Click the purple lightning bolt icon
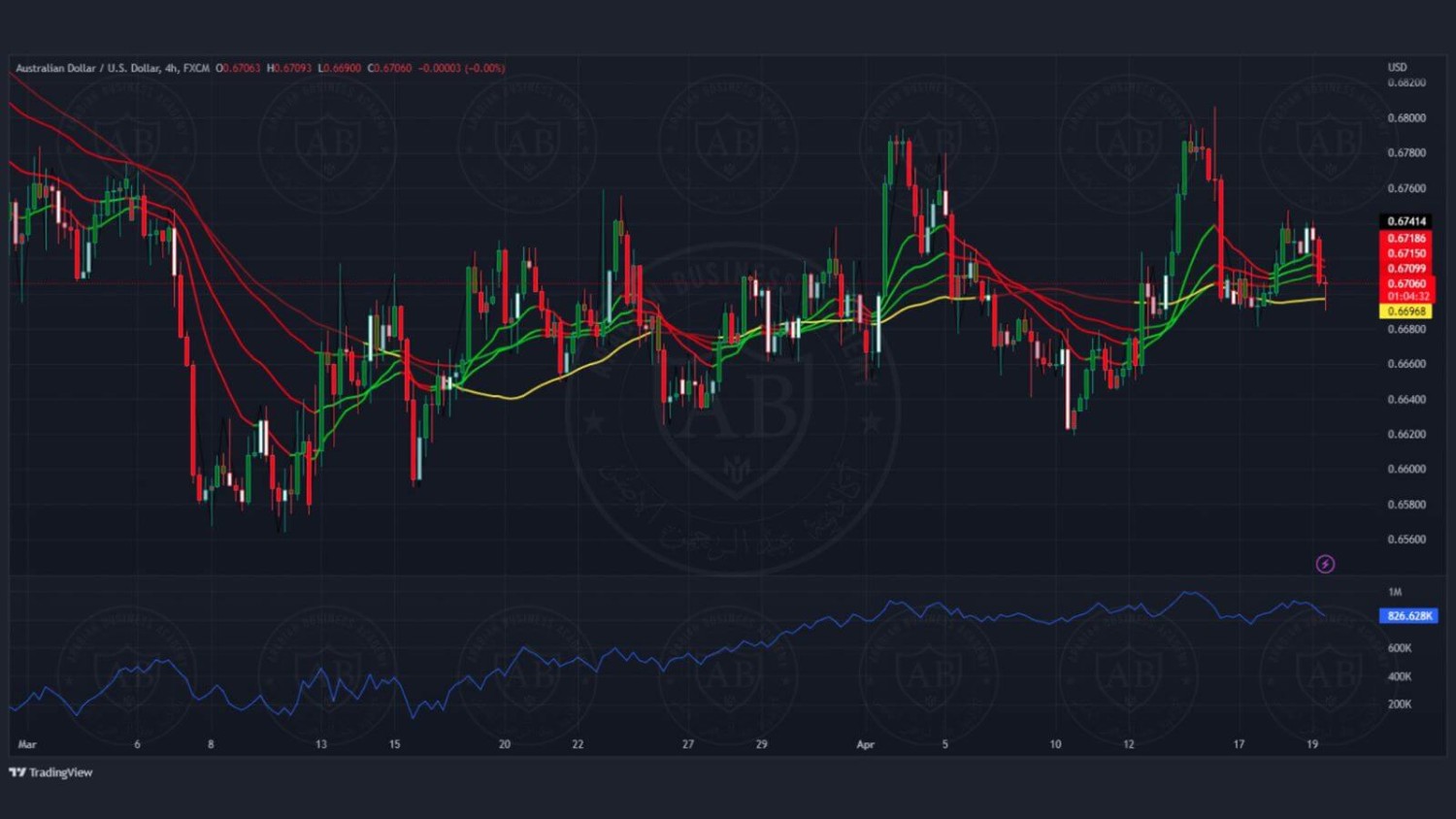 [x=1325, y=564]
